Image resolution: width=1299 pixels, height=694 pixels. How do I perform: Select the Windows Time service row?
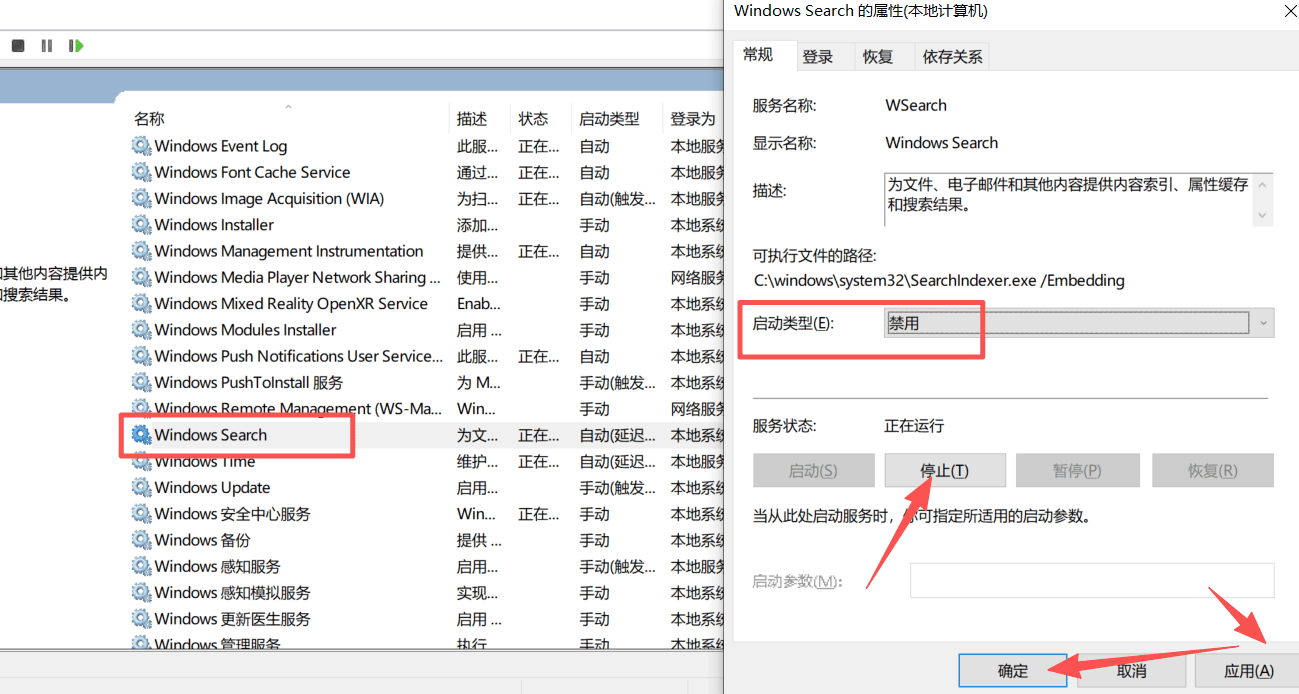click(x=427, y=461)
